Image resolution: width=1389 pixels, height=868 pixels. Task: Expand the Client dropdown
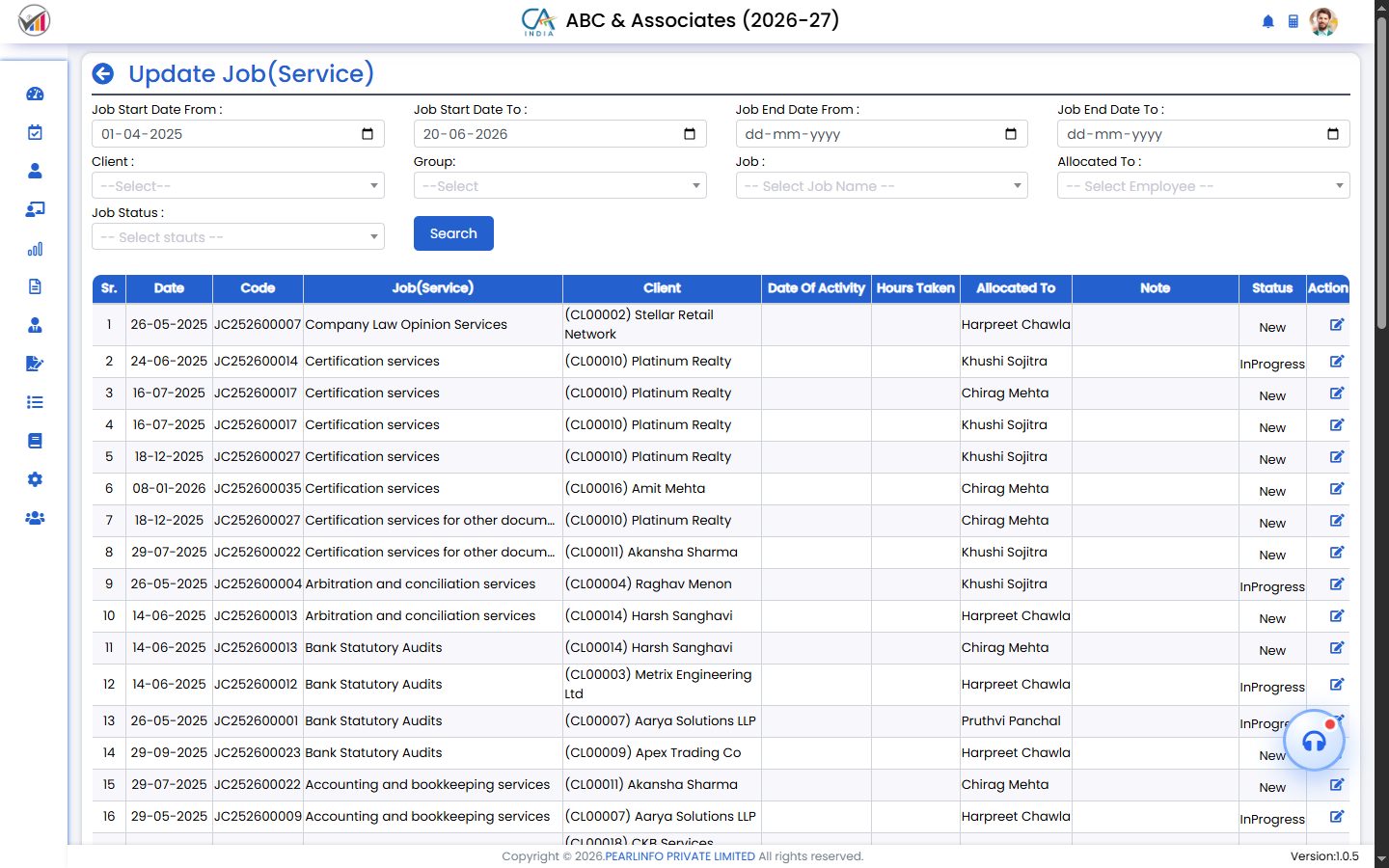point(238,185)
